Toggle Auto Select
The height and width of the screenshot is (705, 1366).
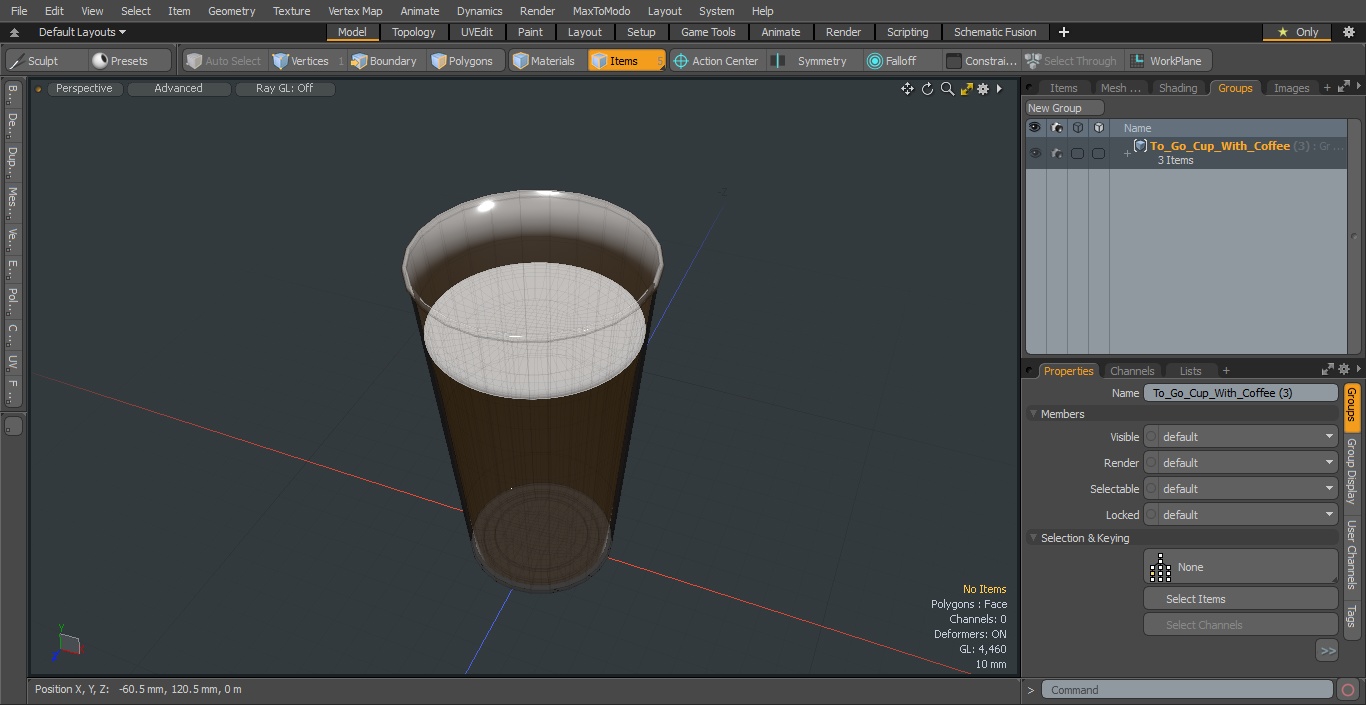(224, 61)
